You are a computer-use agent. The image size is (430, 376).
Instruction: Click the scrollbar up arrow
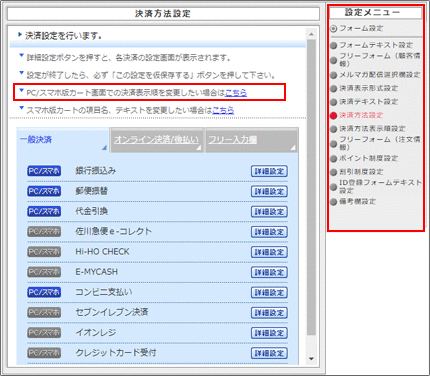(x=311, y=34)
